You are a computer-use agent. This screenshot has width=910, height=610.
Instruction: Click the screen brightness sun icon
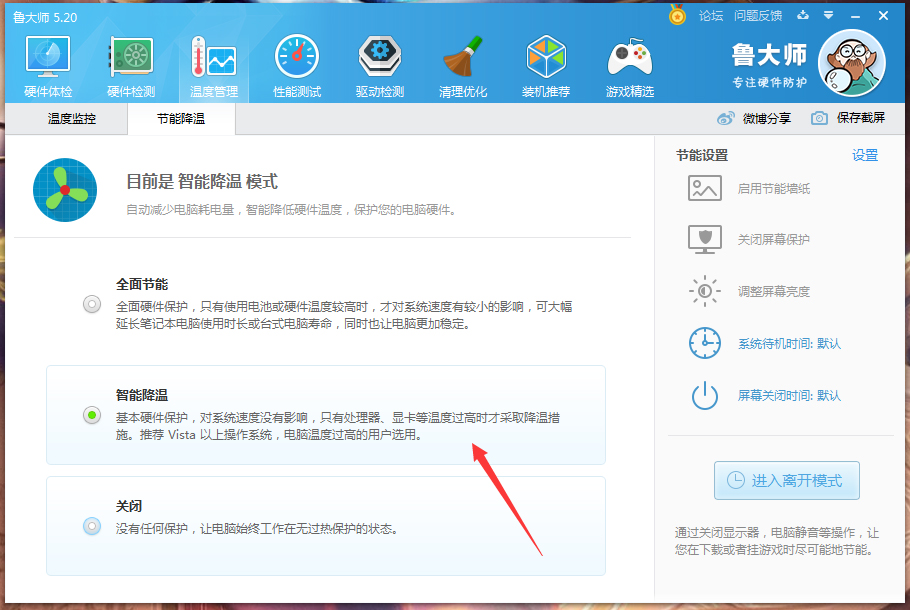[x=705, y=291]
